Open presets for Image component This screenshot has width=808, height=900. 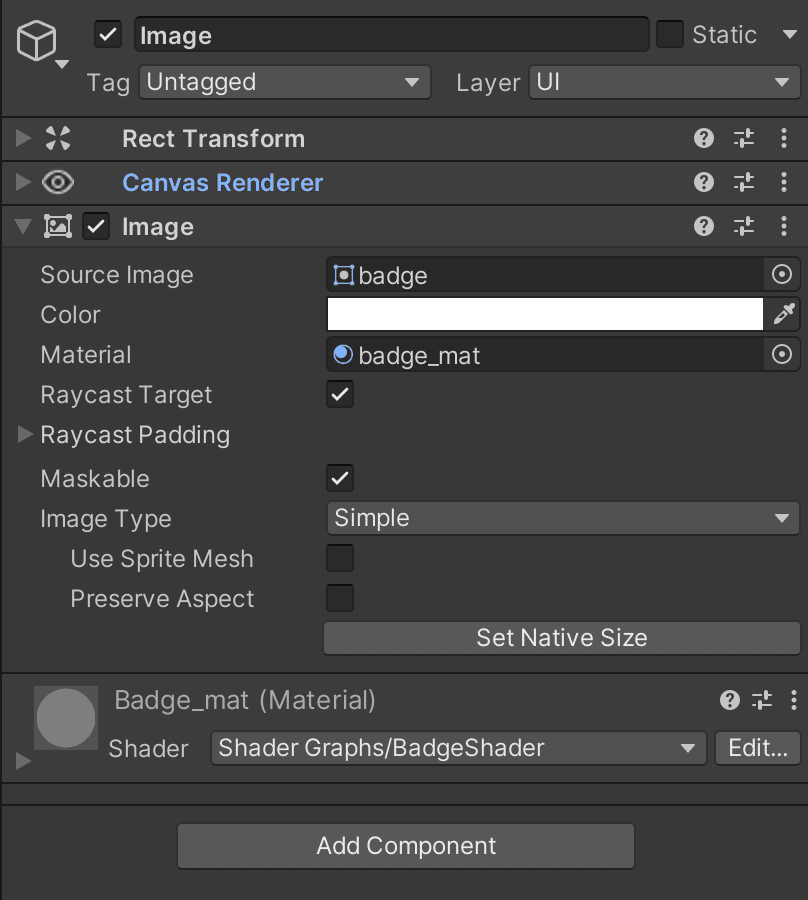click(744, 227)
